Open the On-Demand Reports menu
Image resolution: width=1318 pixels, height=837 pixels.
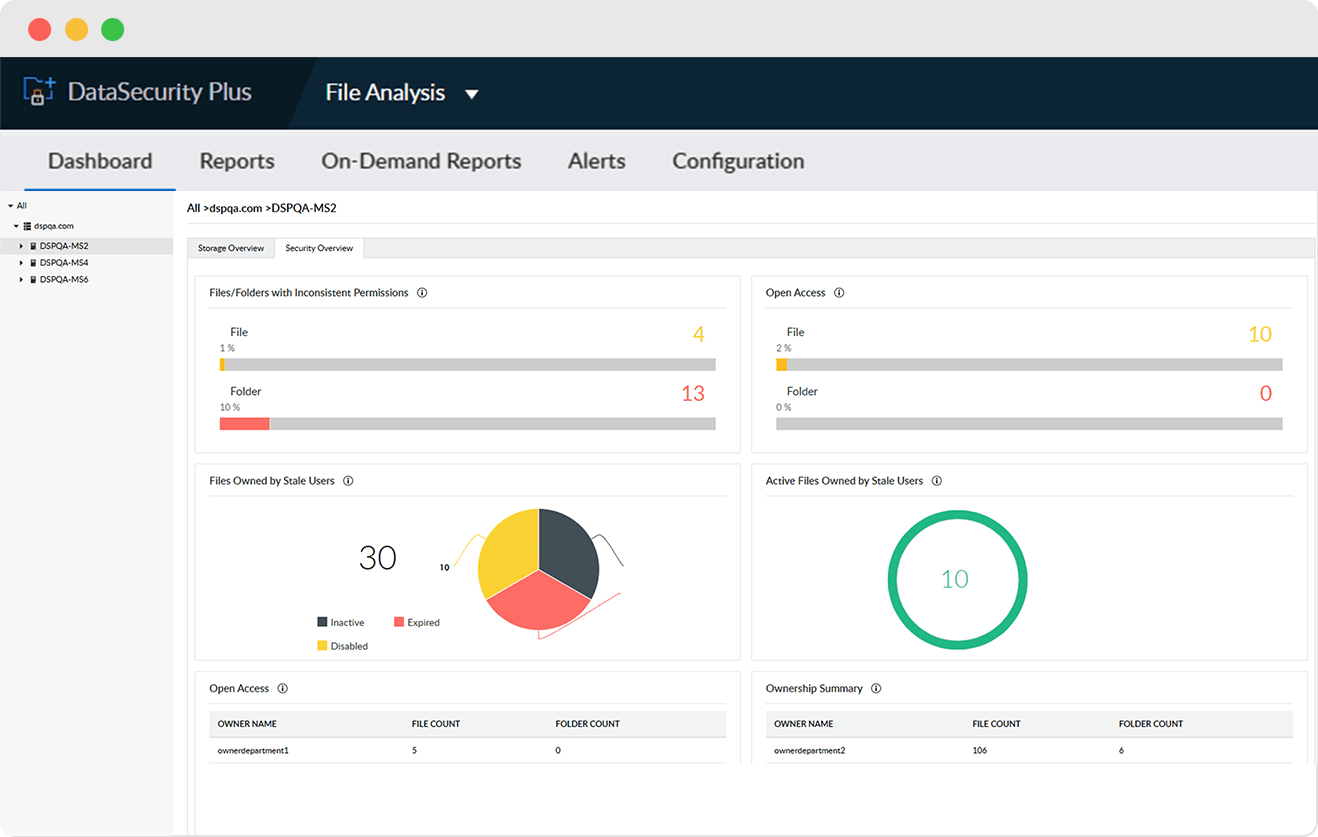pyautogui.click(x=421, y=161)
